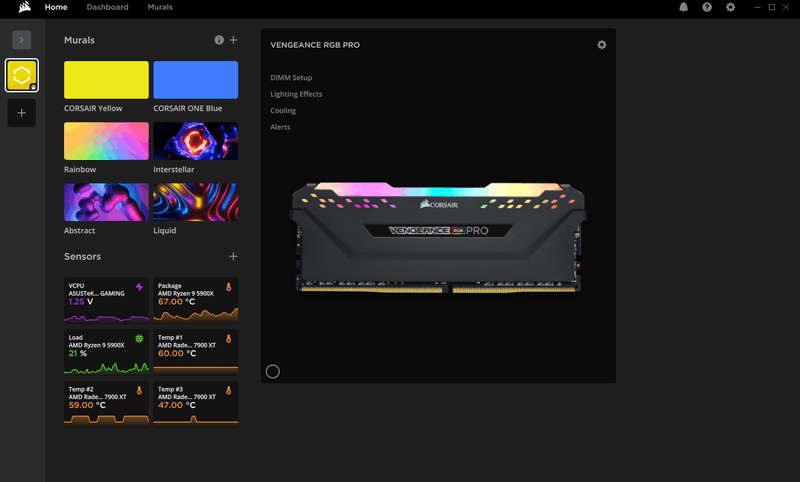Open the notifications bell
The height and width of the screenshot is (482, 800).
tap(683, 7)
